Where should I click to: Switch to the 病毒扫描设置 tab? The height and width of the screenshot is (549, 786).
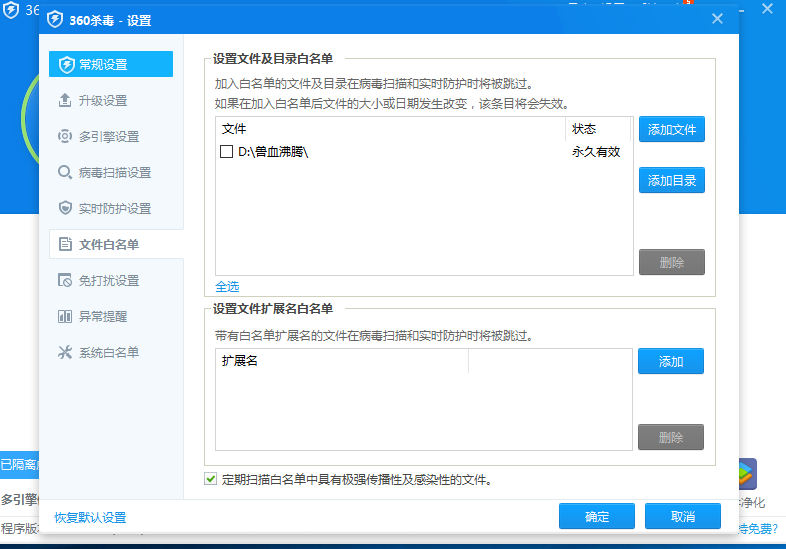(115, 173)
